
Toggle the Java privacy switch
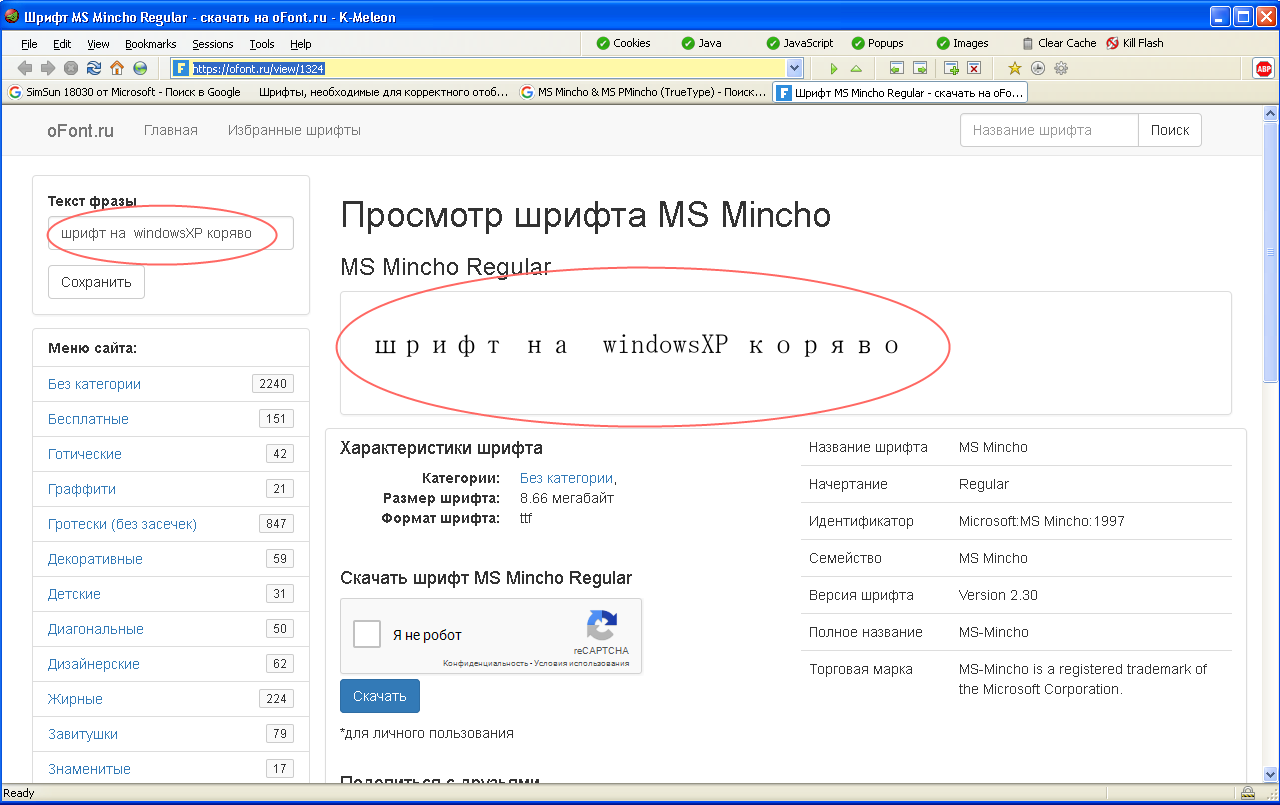coord(701,43)
